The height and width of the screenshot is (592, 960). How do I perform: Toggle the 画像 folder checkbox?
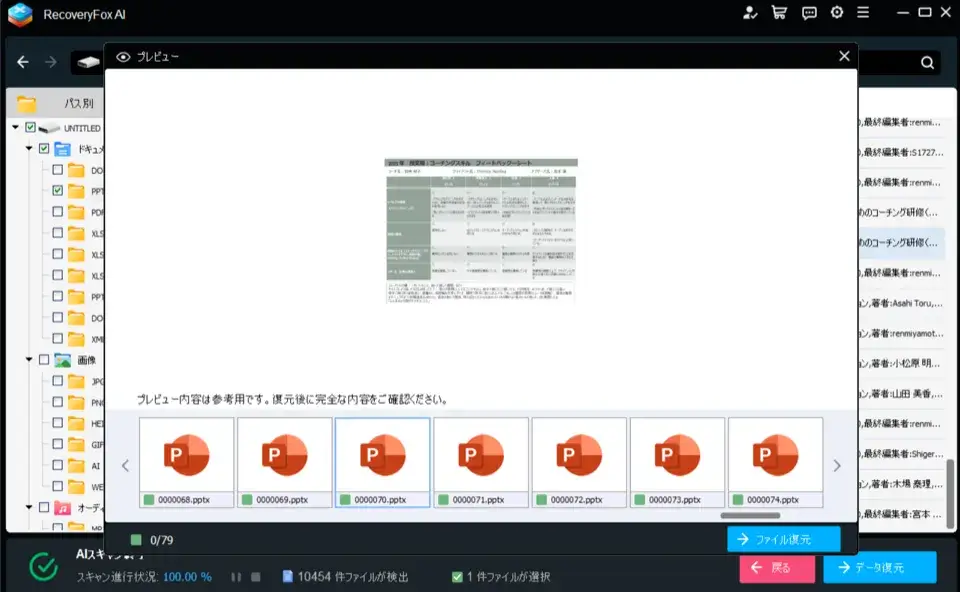[x=44, y=360]
